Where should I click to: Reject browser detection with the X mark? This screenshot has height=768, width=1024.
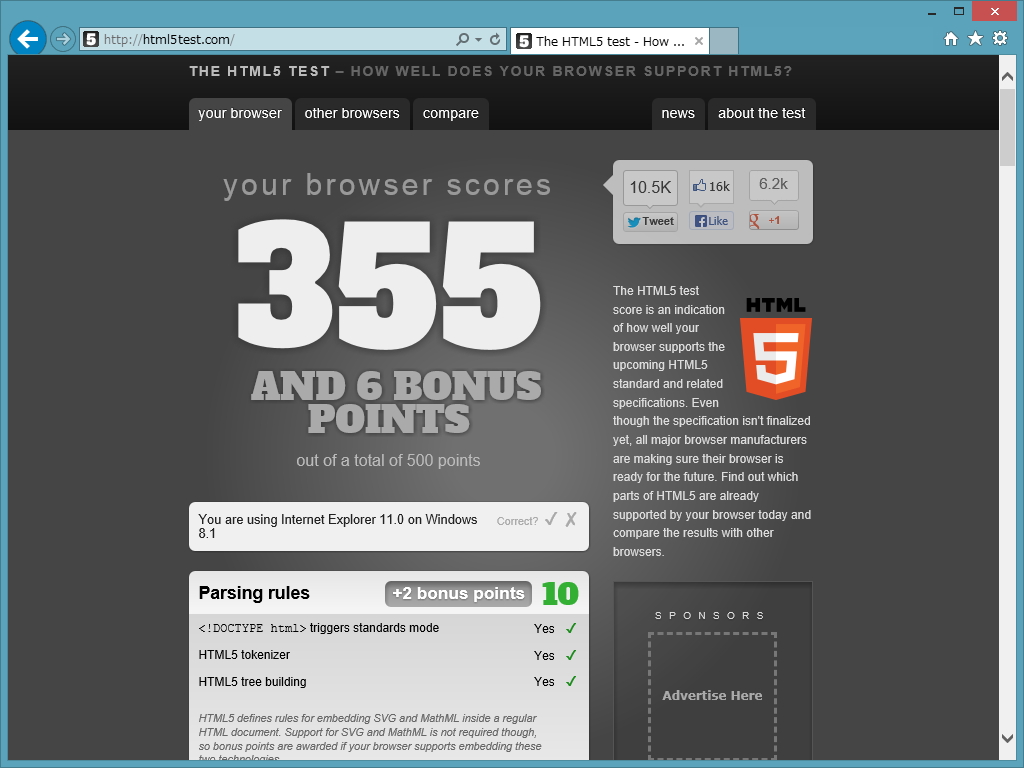coord(571,520)
